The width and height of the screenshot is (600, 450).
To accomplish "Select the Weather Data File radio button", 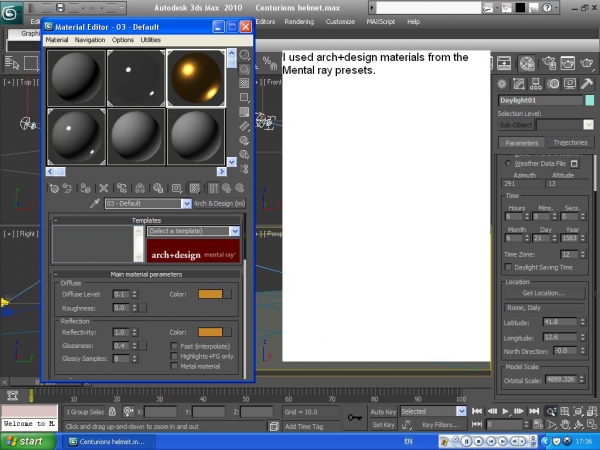I will click(508, 163).
